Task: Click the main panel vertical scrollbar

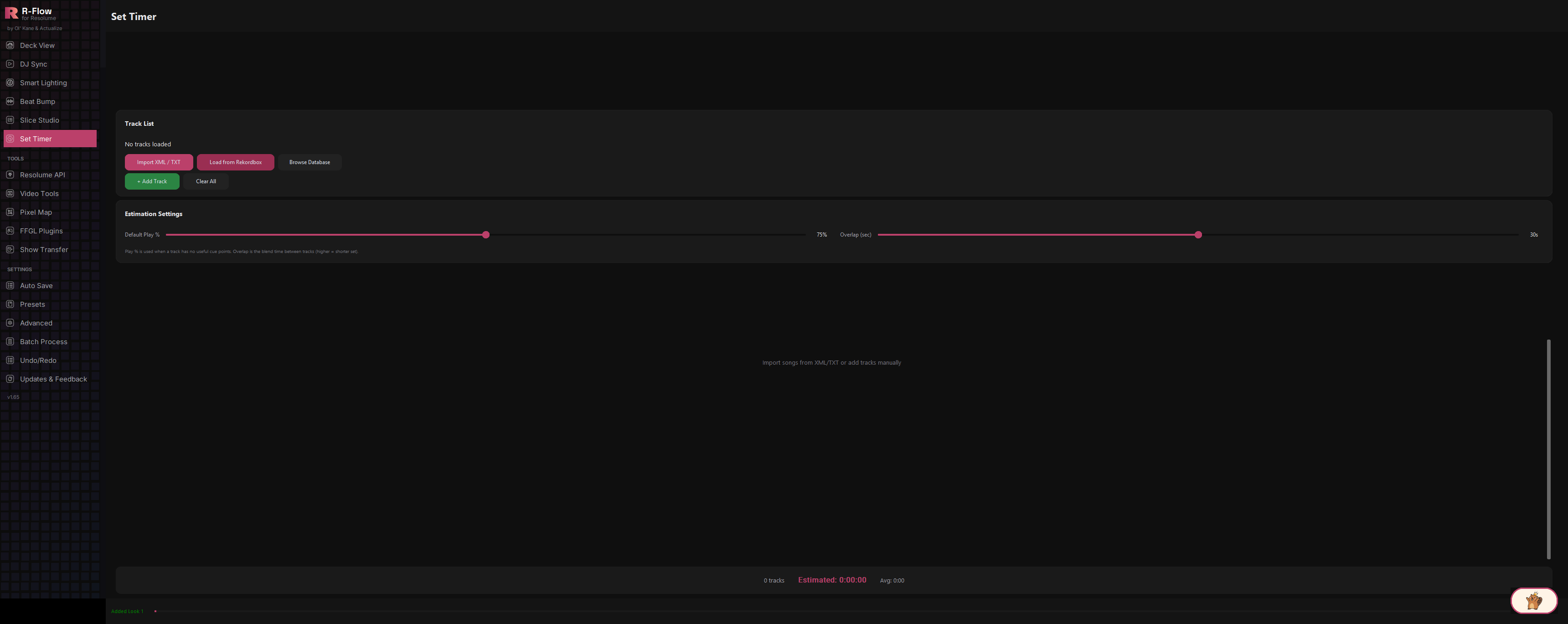Action: pyautogui.click(x=1548, y=449)
